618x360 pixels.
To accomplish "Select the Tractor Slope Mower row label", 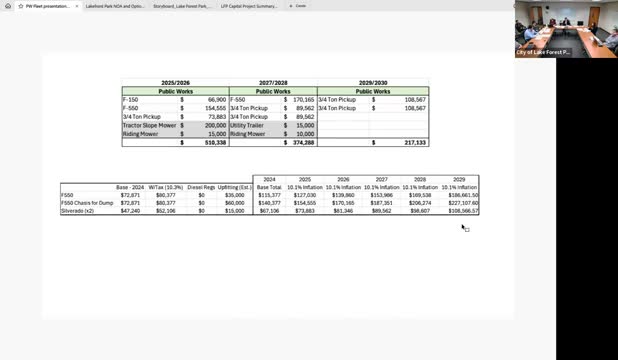I will point(149,125).
